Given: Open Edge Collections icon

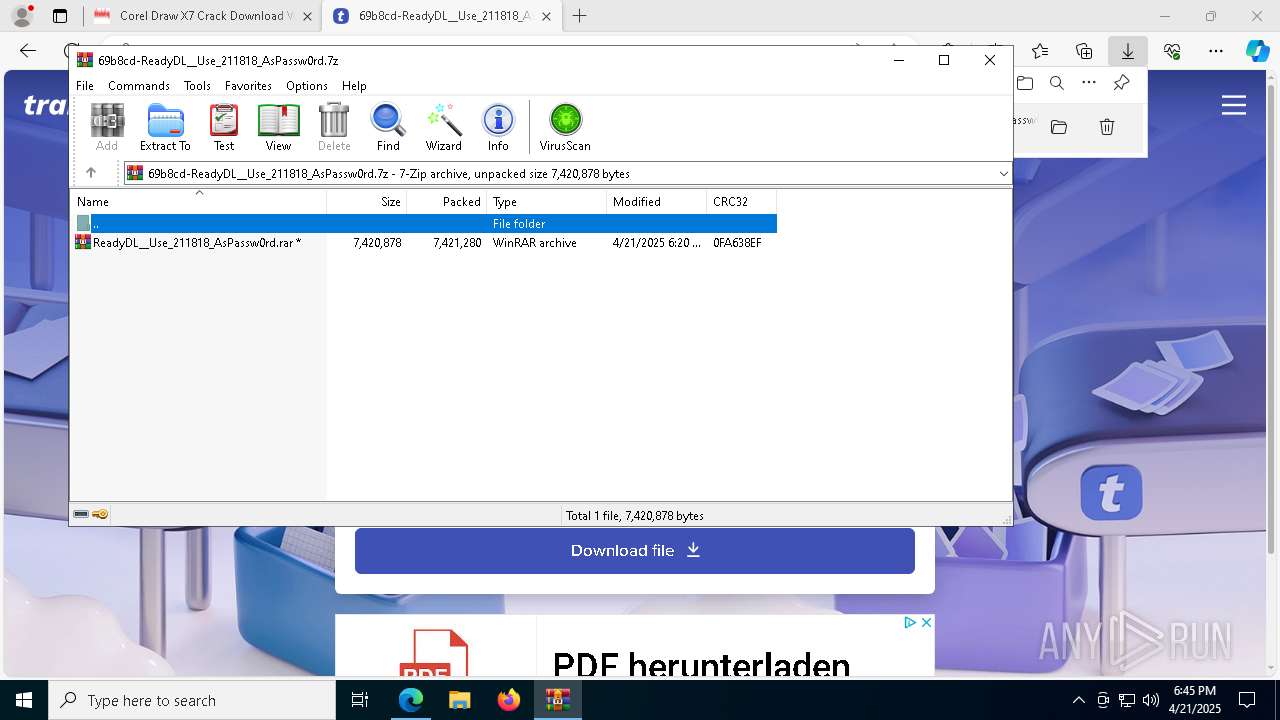Looking at the screenshot, I should pyautogui.click(x=1084, y=51).
